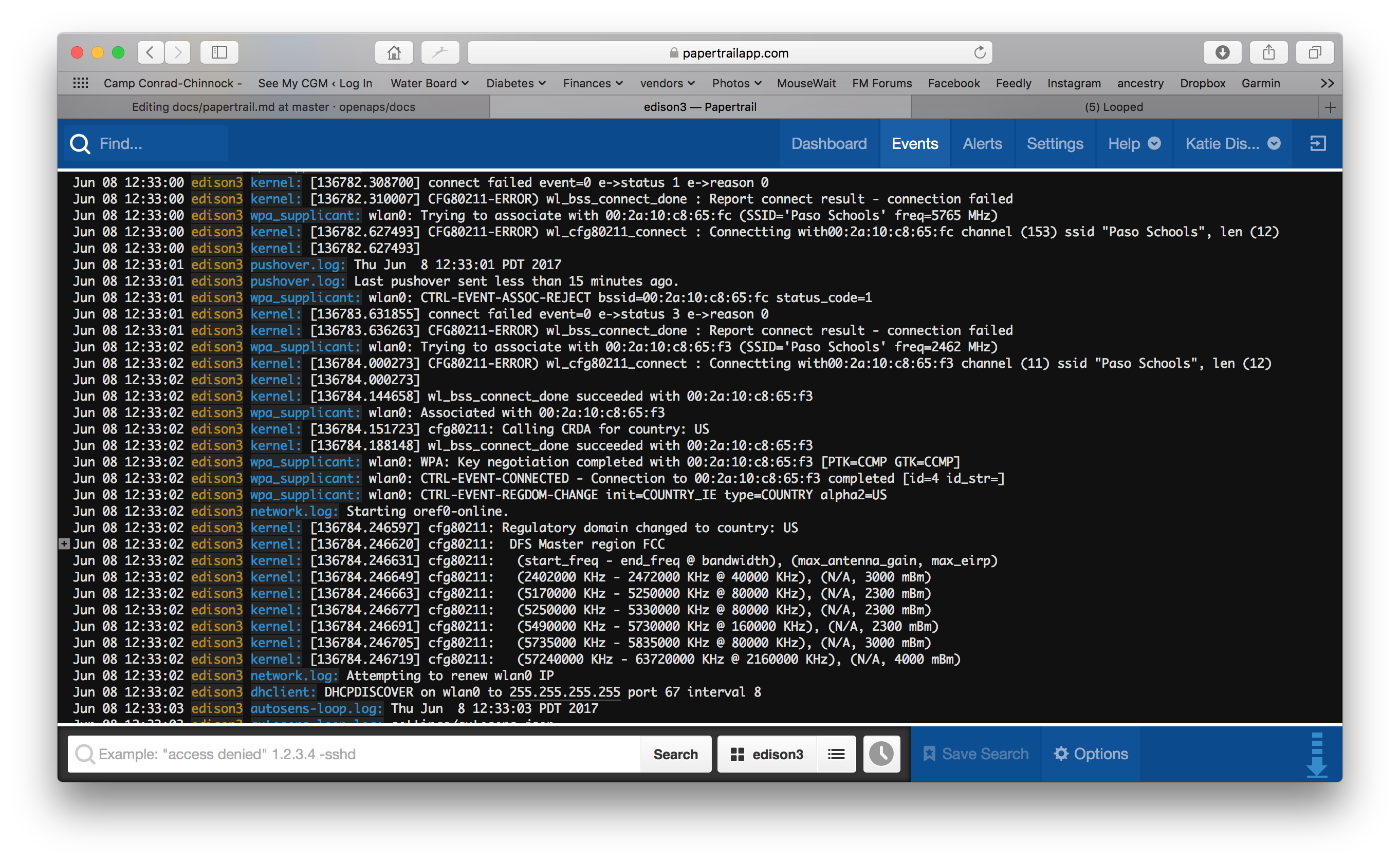Click kernel: link on Calling CRDA line

click(275, 429)
